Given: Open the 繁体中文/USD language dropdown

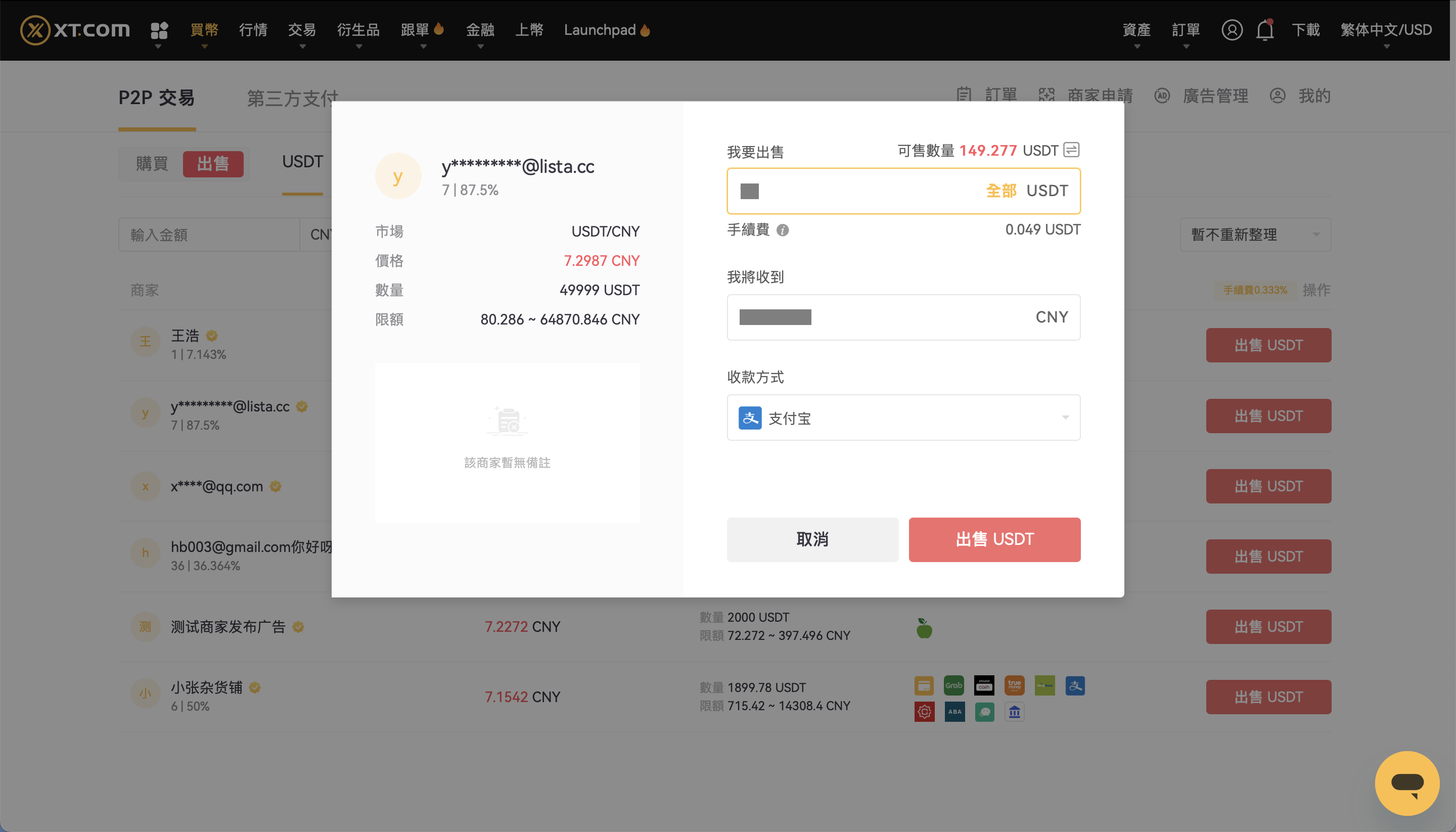Looking at the screenshot, I should (1386, 30).
